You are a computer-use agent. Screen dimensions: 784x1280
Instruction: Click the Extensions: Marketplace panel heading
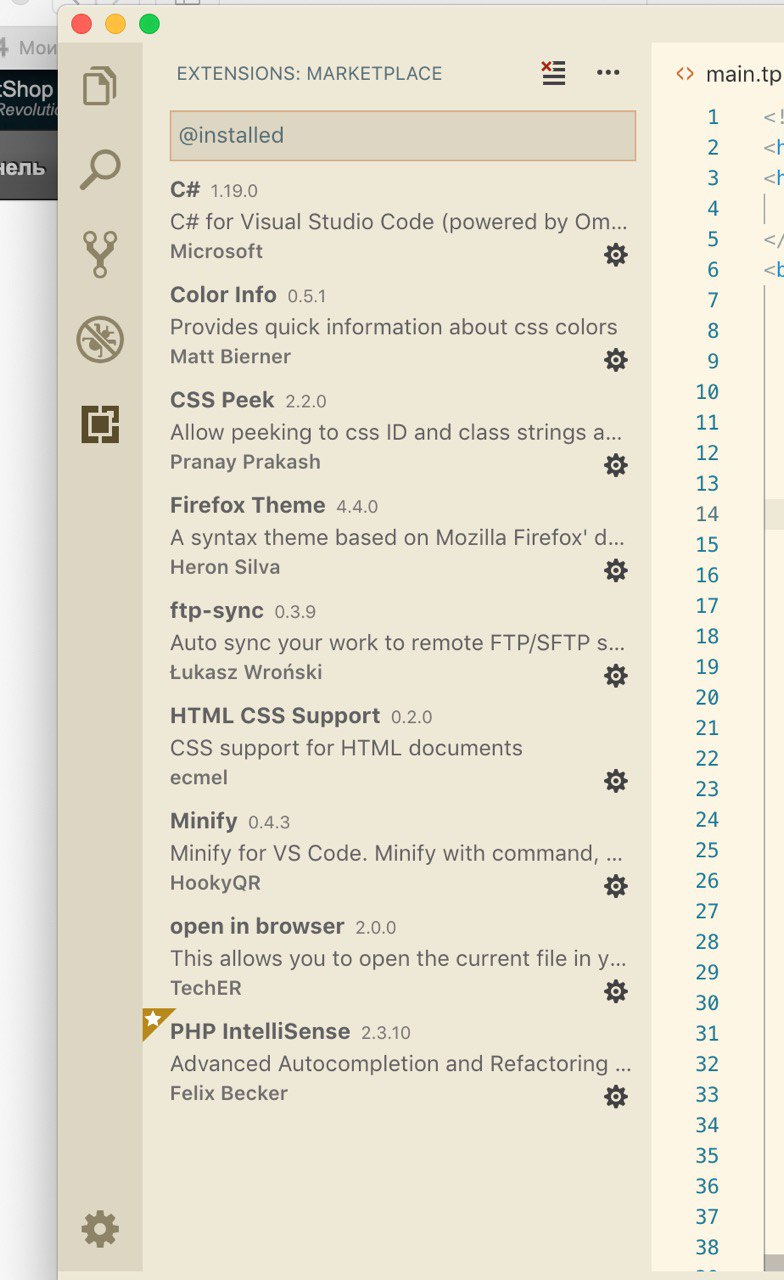pos(309,74)
